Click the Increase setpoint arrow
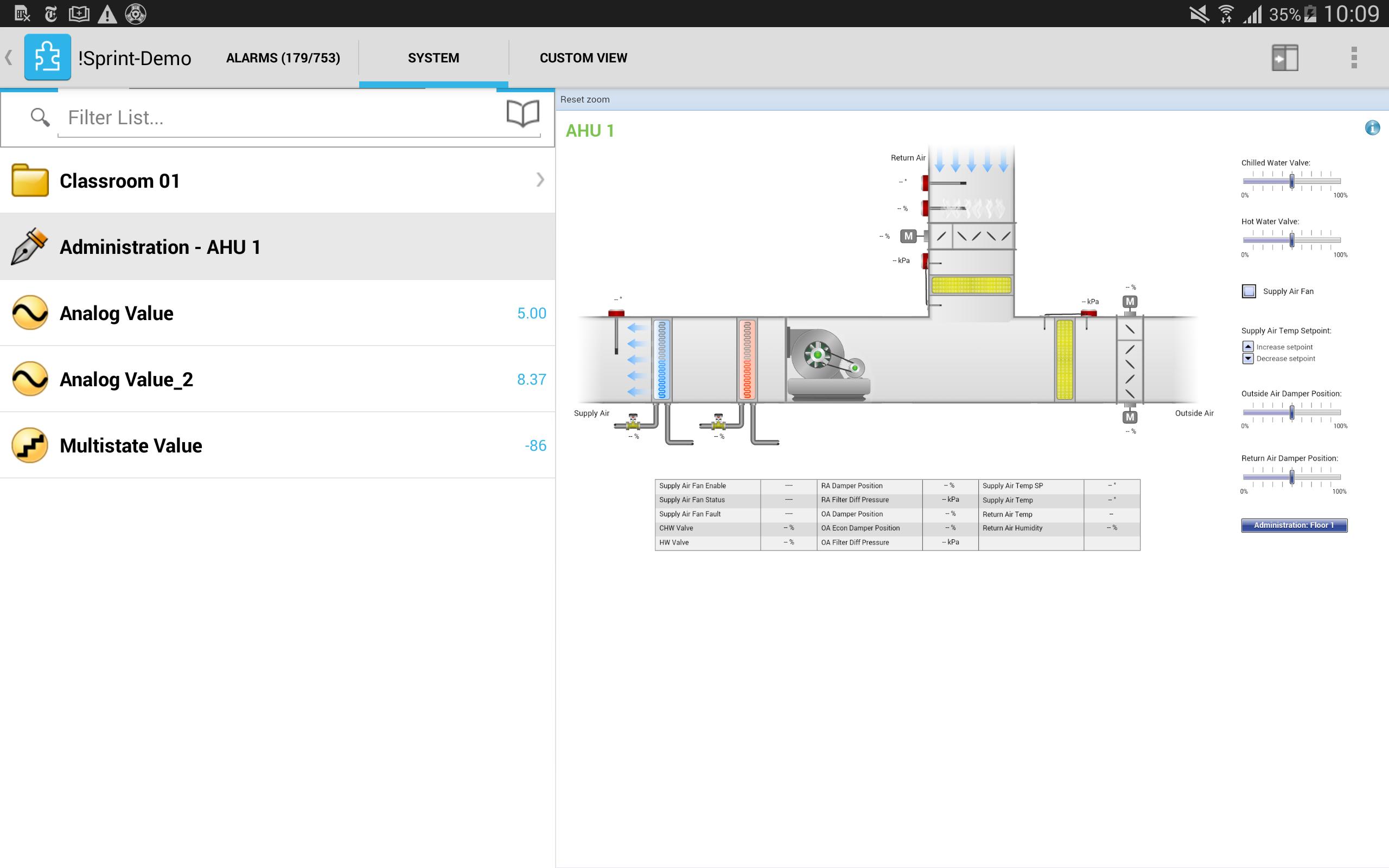This screenshot has width=1389, height=868. [x=1247, y=347]
